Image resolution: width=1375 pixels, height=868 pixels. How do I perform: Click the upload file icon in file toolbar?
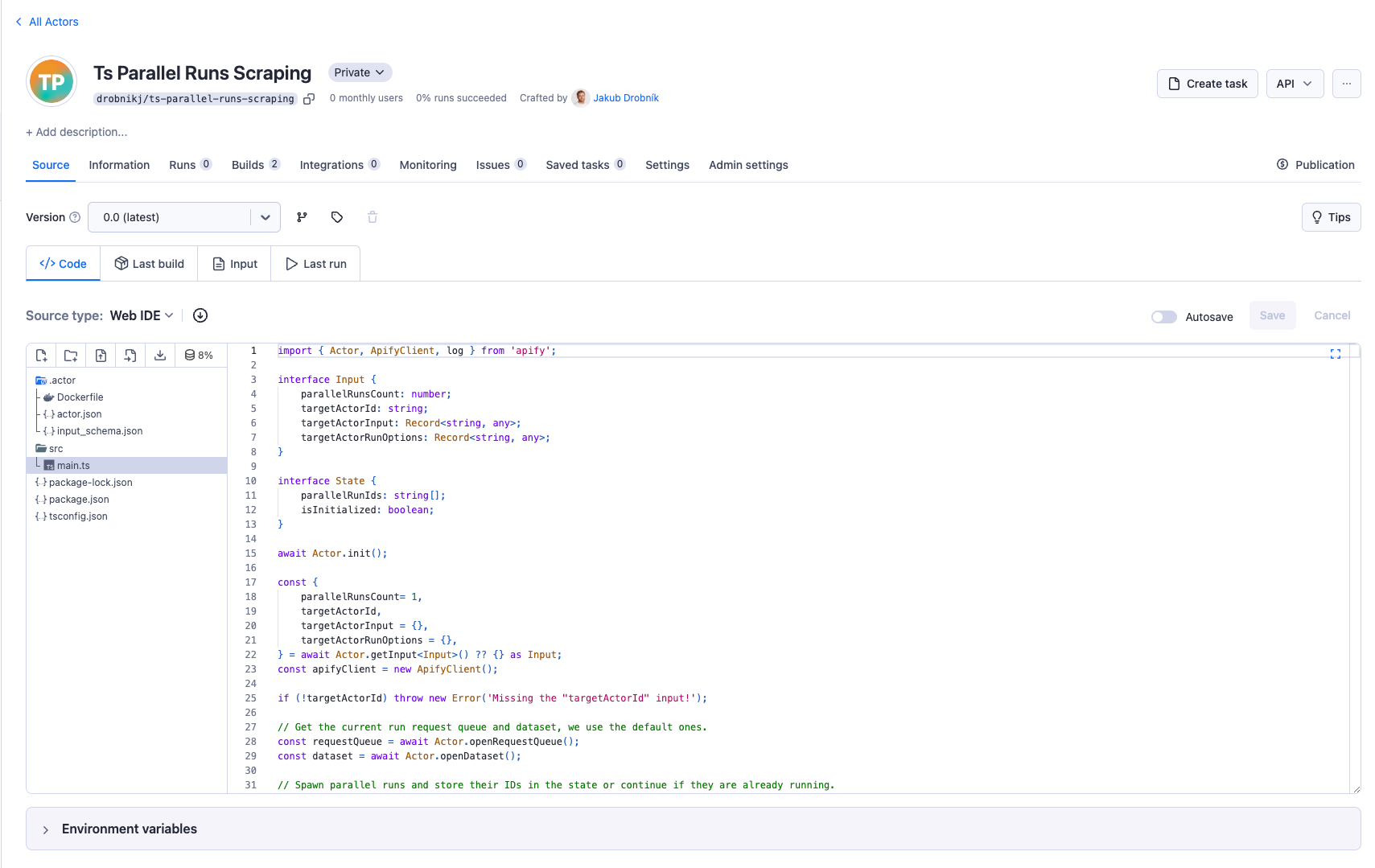101,356
